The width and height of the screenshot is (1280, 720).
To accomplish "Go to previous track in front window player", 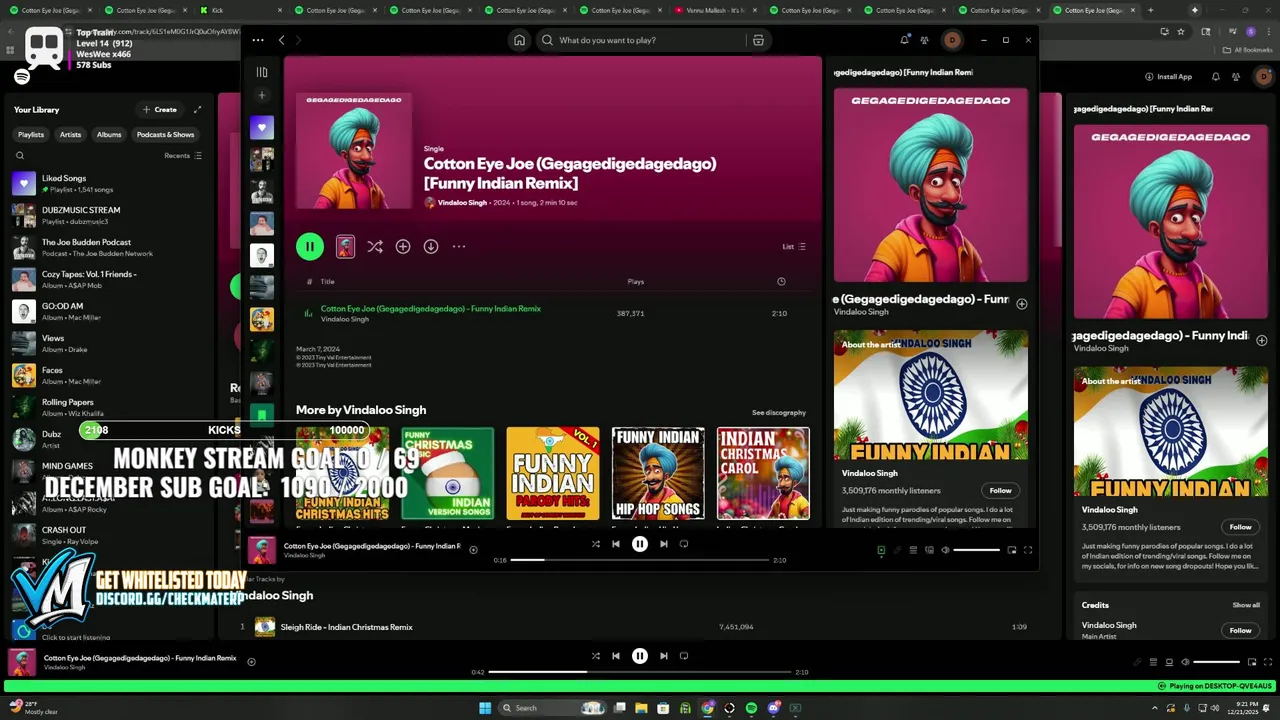I will pyautogui.click(x=616, y=544).
